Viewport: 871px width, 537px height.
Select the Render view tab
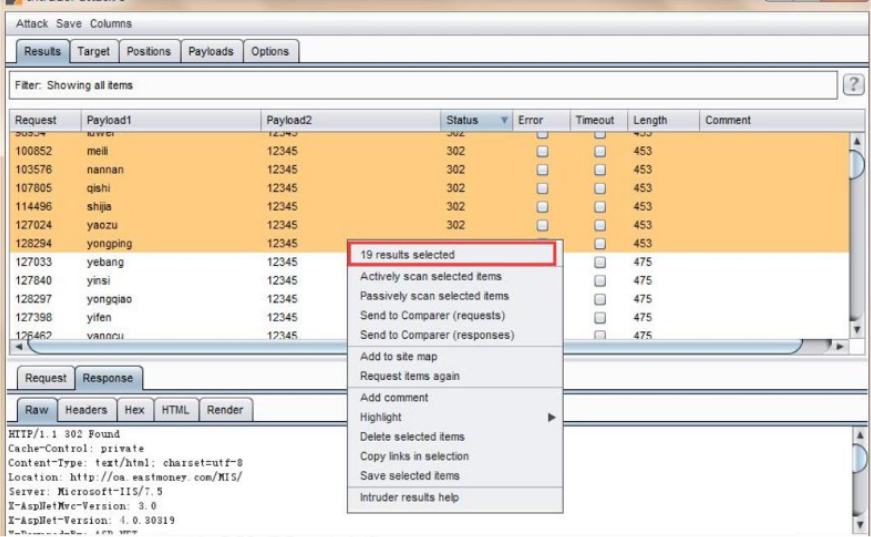point(225,410)
